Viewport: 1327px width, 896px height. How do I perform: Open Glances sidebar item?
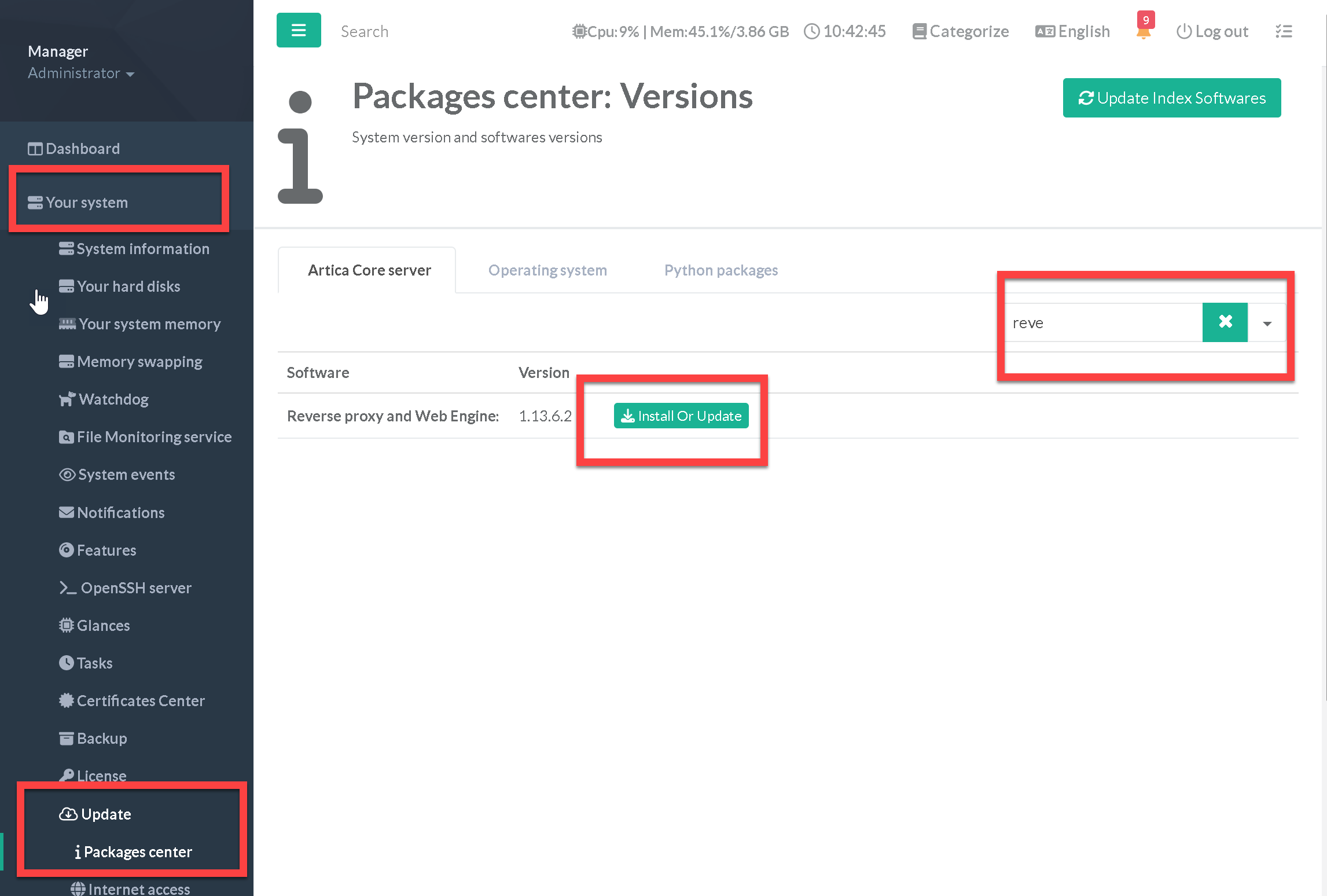[103, 626]
